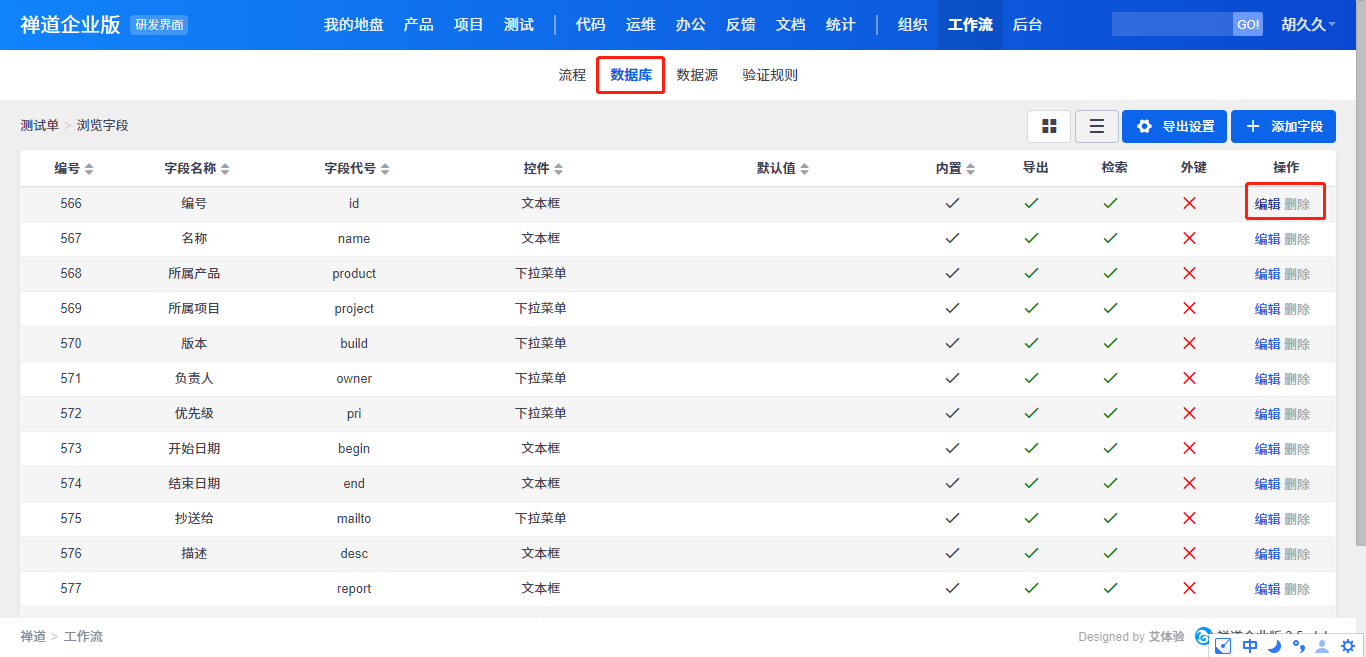Sort by 编号 column arrows
The width and height of the screenshot is (1366, 657).
[89, 169]
